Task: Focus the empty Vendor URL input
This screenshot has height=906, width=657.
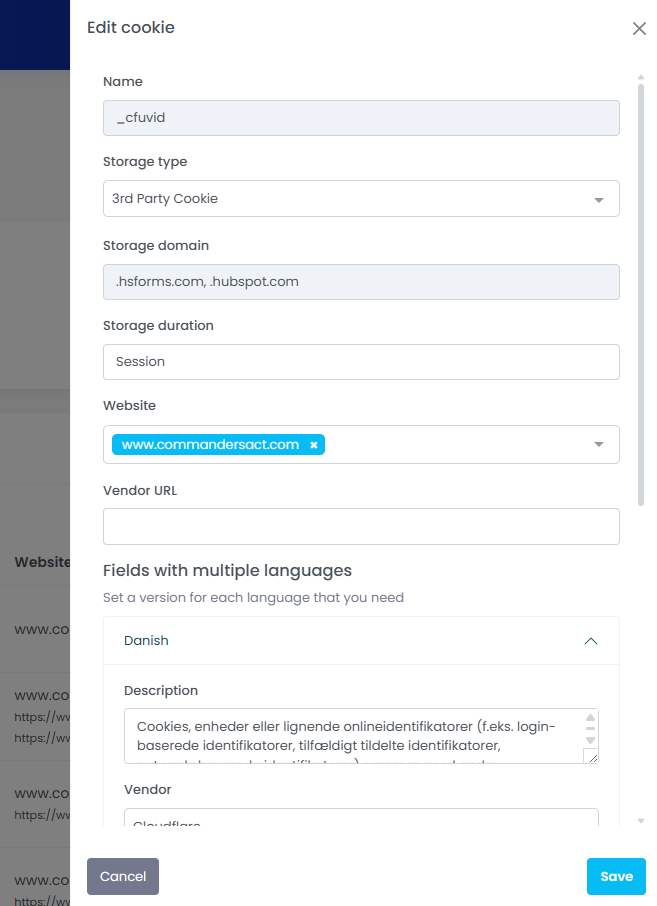Action: pyautogui.click(x=361, y=527)
